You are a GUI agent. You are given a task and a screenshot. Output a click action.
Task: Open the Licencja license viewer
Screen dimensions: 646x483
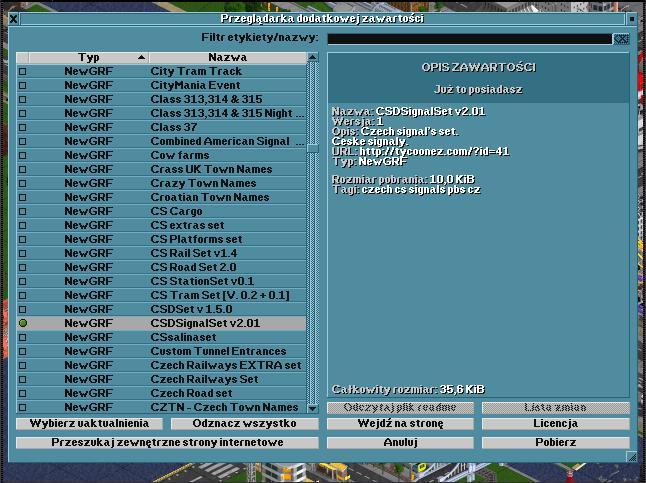pyautogui.click(x=555, y=424)
